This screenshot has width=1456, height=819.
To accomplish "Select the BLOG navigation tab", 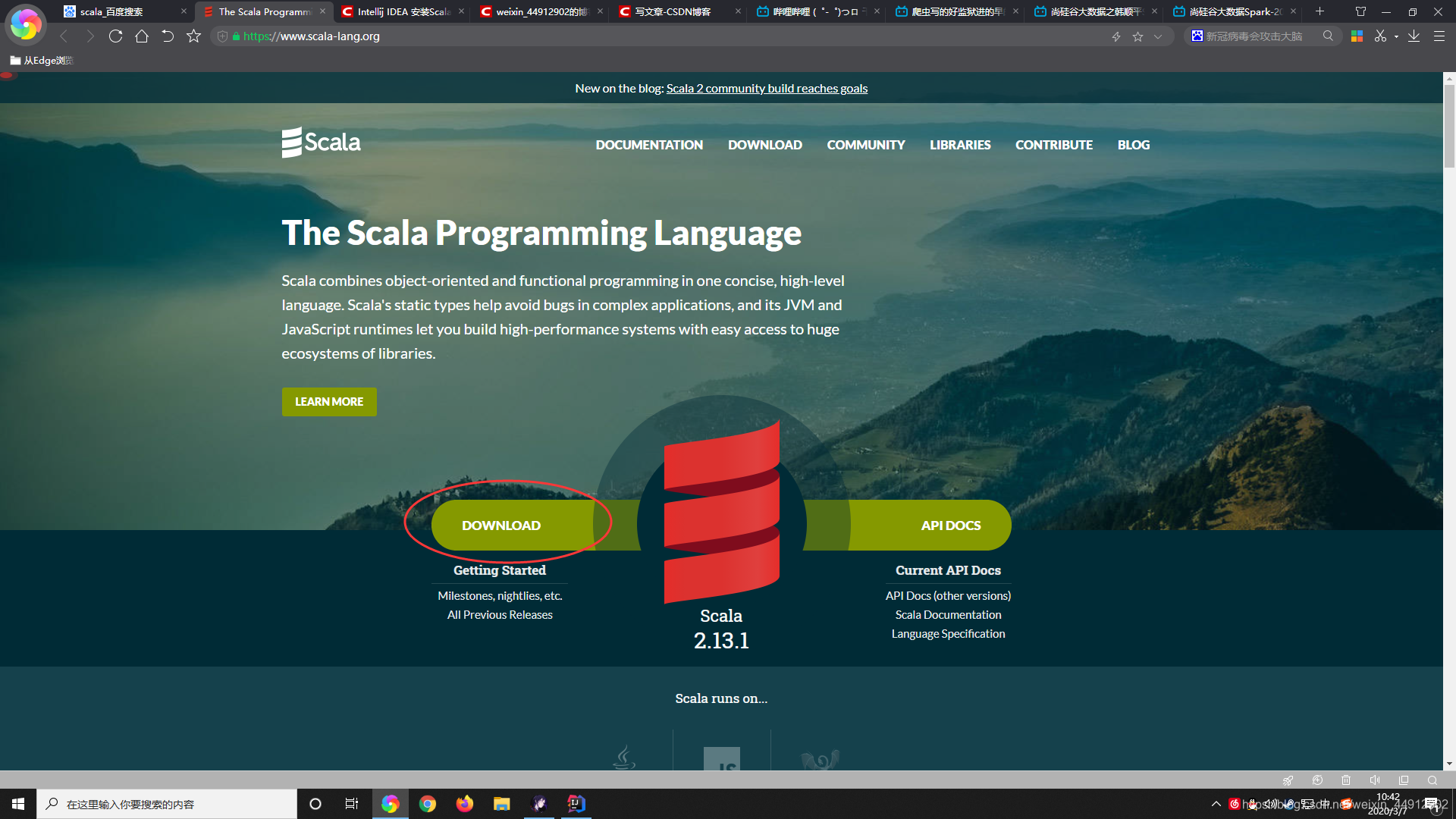I will [1133, 144].
